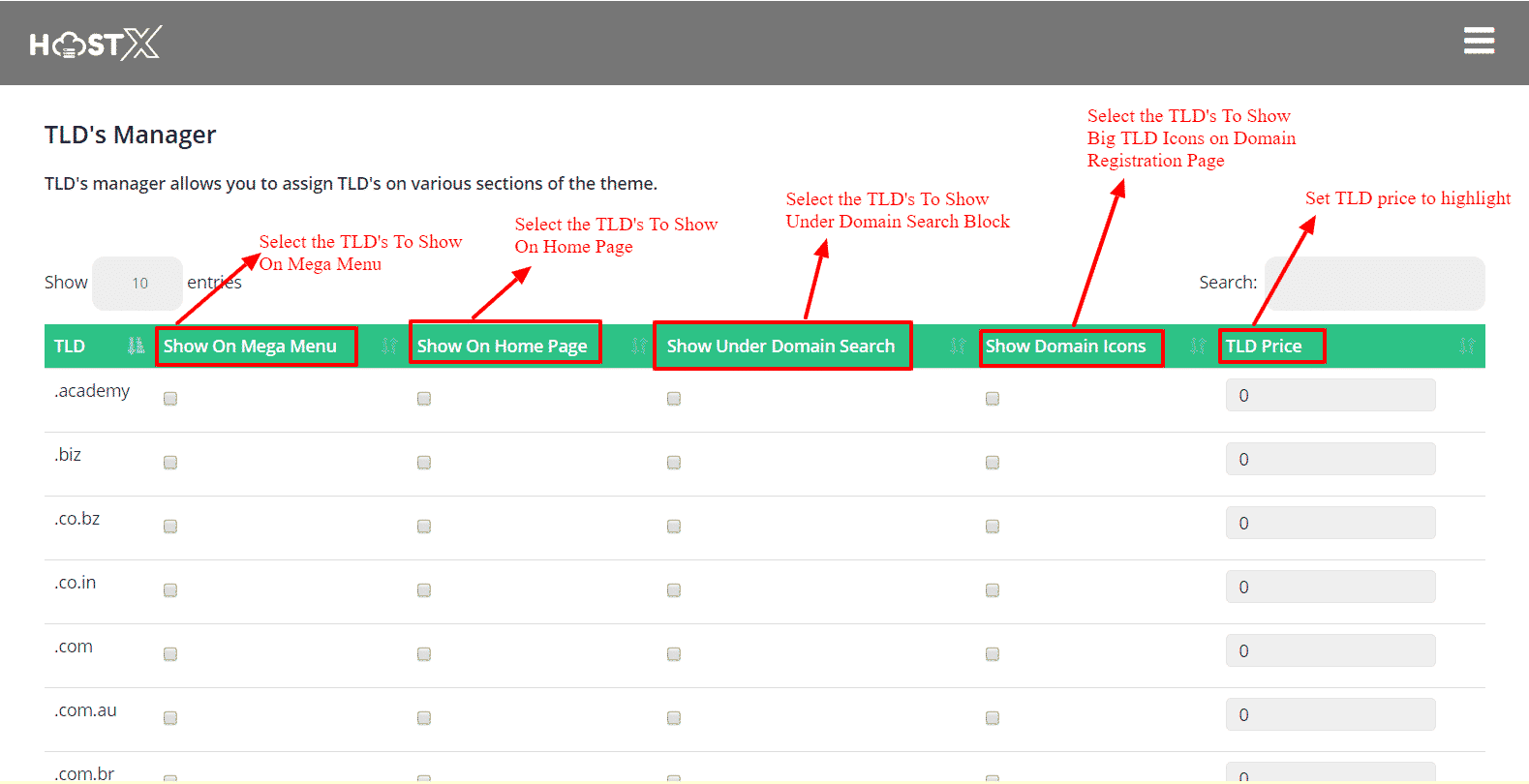Click sort icon for Show Domain Icons

click(1198, 346)
